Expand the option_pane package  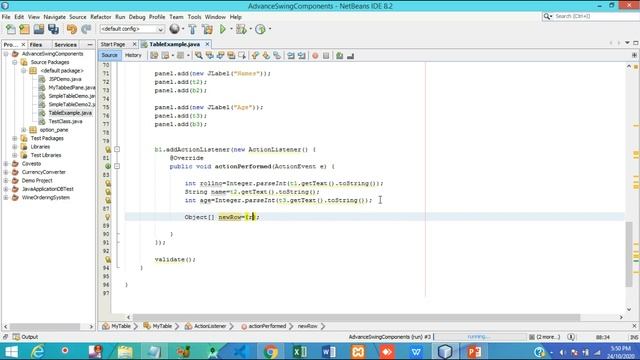[x=24, y=130]
